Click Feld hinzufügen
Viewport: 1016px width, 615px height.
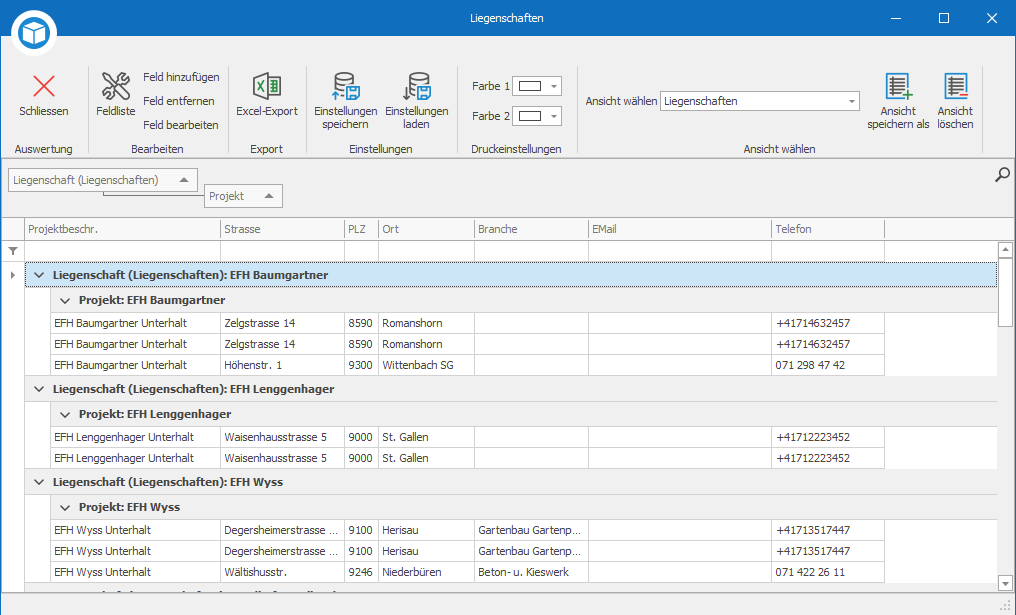point(181,77)
